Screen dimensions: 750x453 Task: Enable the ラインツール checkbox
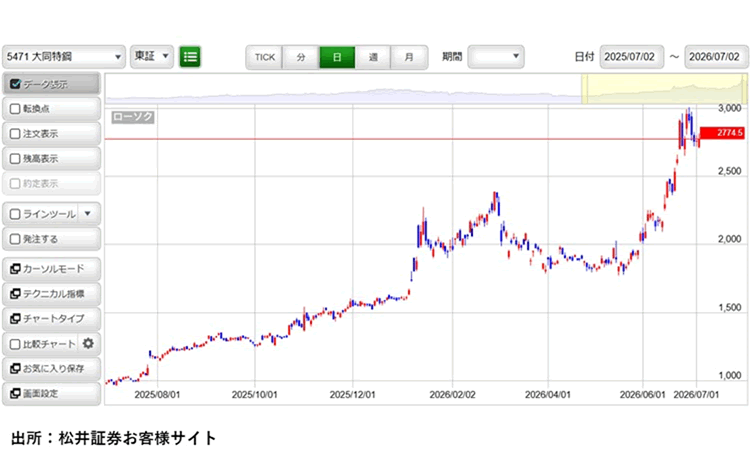point(15,214)
